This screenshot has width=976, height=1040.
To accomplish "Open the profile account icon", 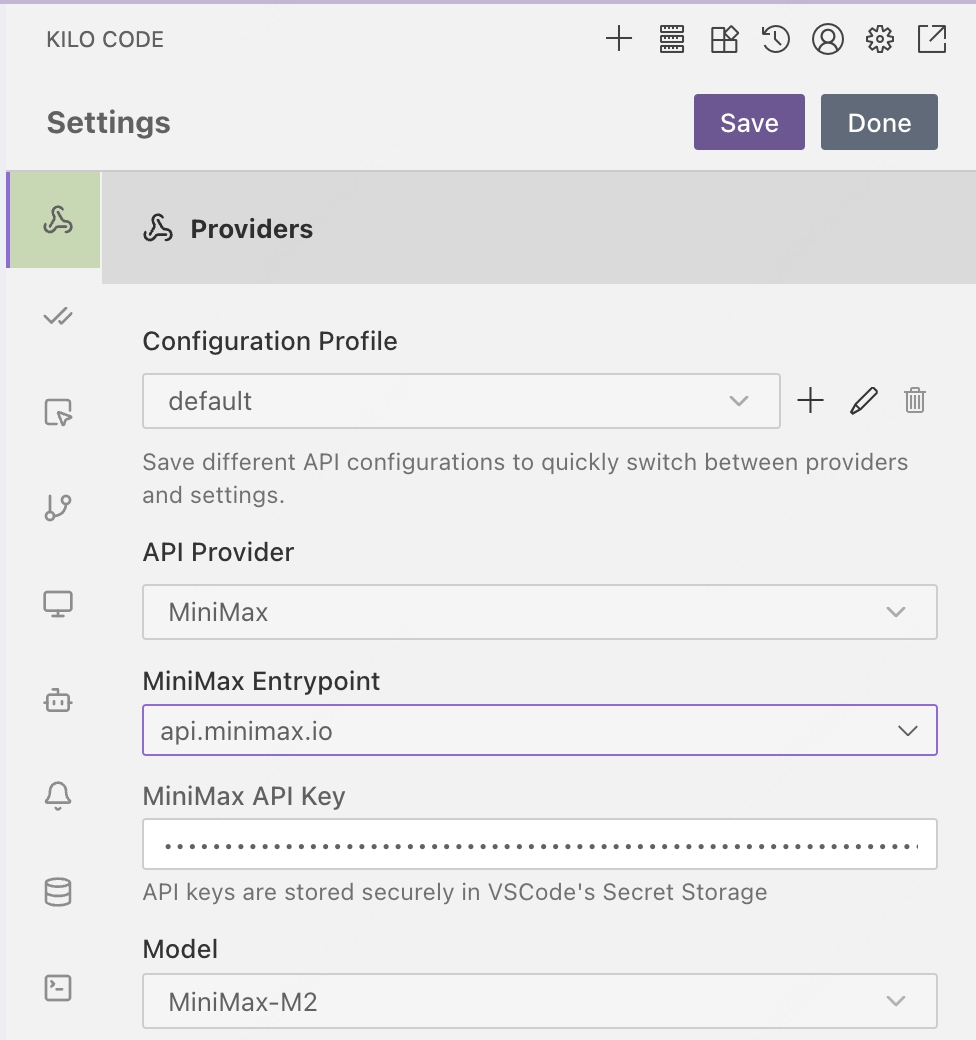I will tap(828, 40).
